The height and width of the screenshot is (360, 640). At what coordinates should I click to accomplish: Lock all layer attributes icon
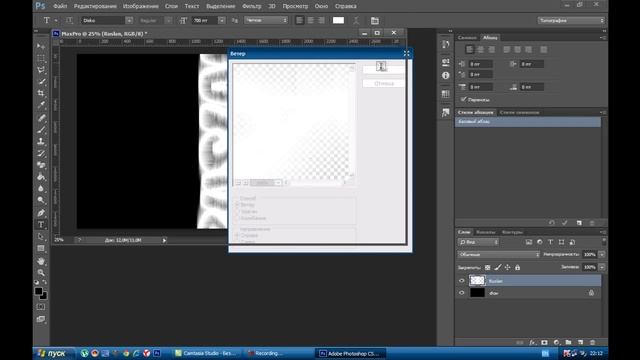point(518,267)
